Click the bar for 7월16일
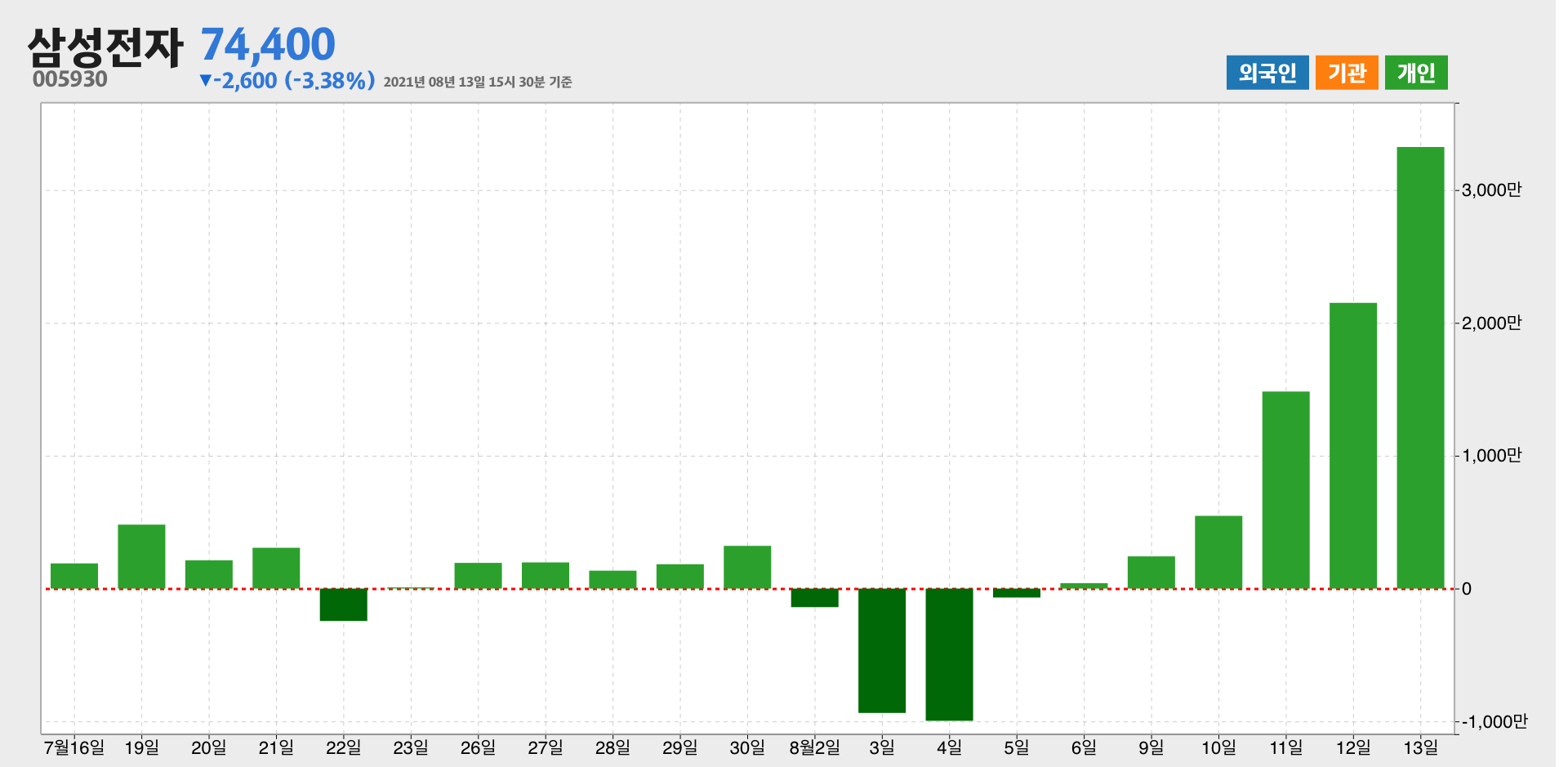This screenshot has height=767, width=1568. point(74,576)
